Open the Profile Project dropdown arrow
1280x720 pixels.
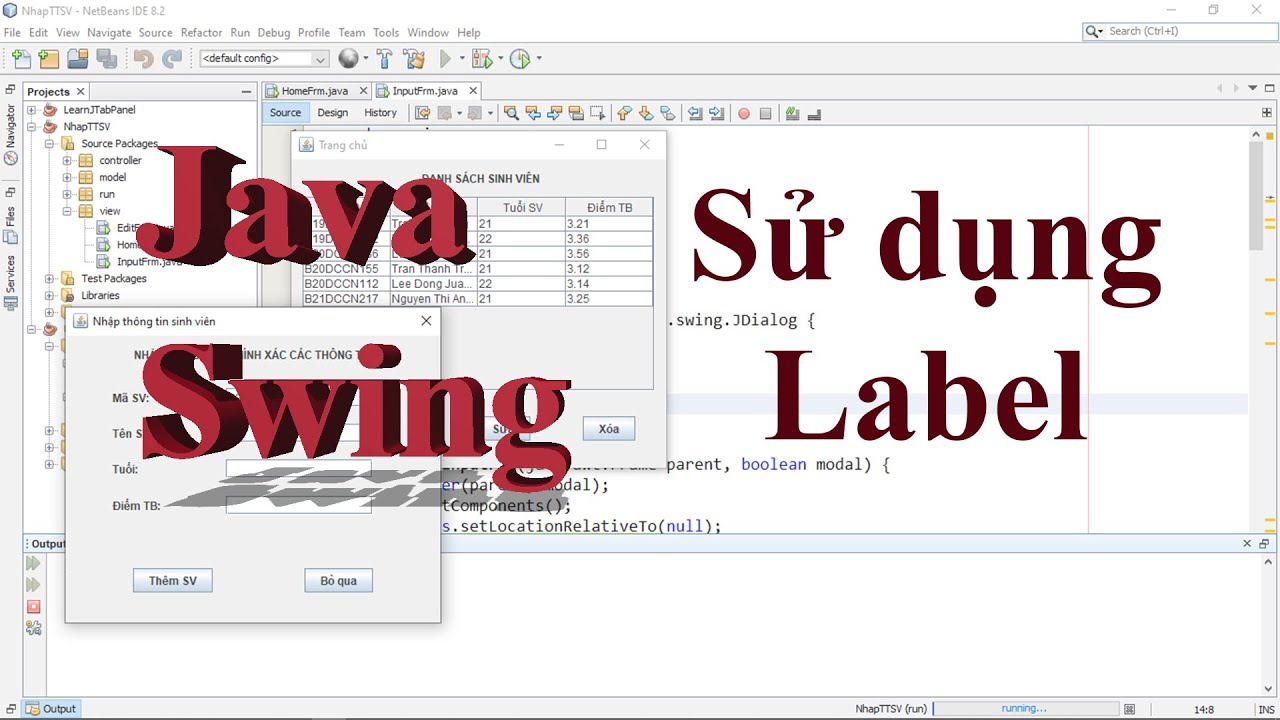(x=538, y=59)
